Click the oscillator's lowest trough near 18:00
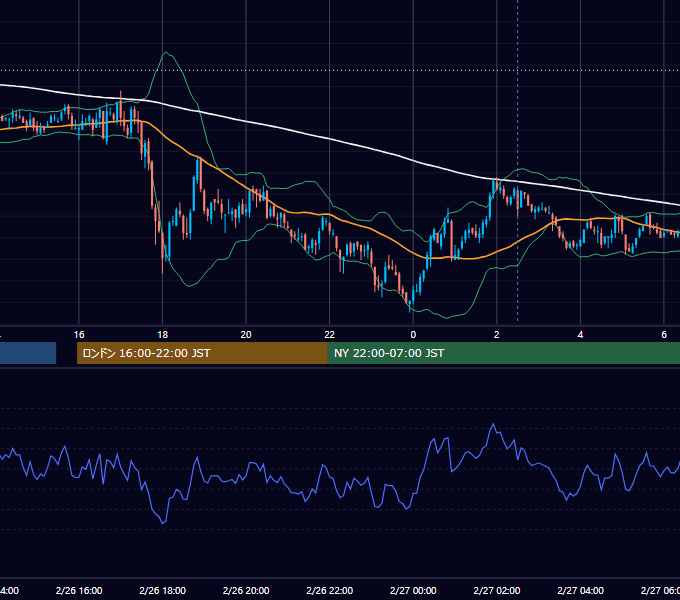This screenshot has width=680, height=600. (163, 523)
